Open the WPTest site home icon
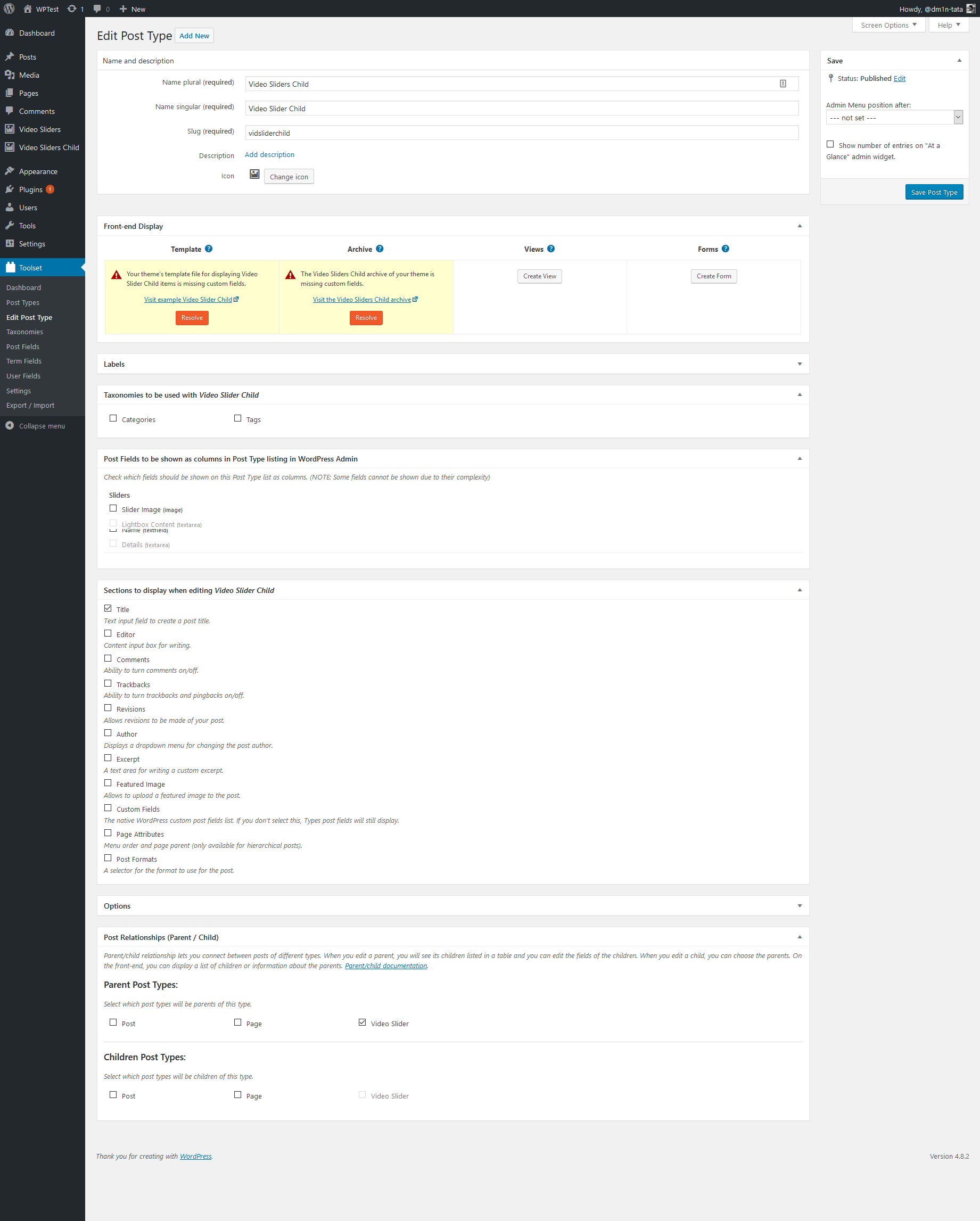The width and height of the screenshot is (980, 1221). click(x=27, y=9)
